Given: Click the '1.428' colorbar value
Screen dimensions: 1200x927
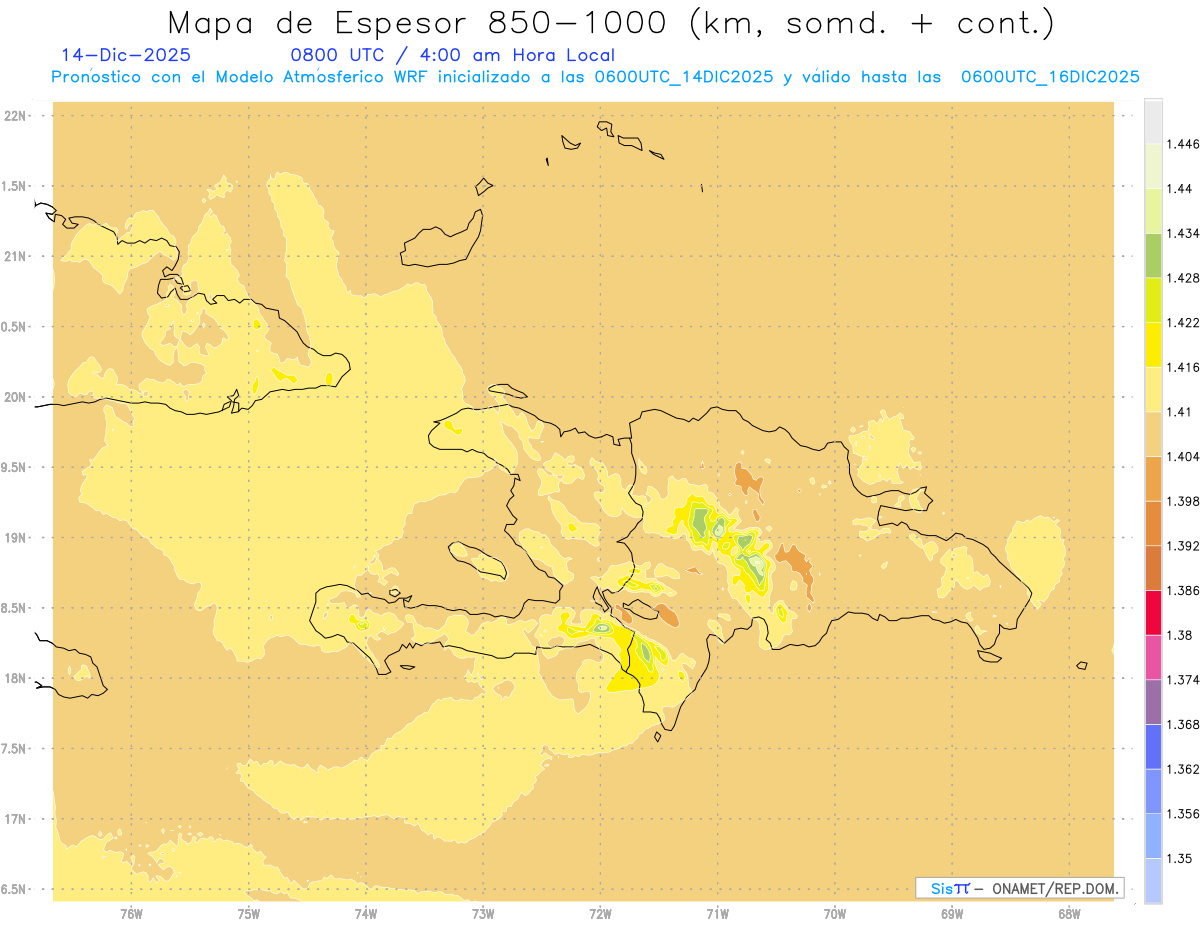Looking at the screenshot, I should (1182, 278).
